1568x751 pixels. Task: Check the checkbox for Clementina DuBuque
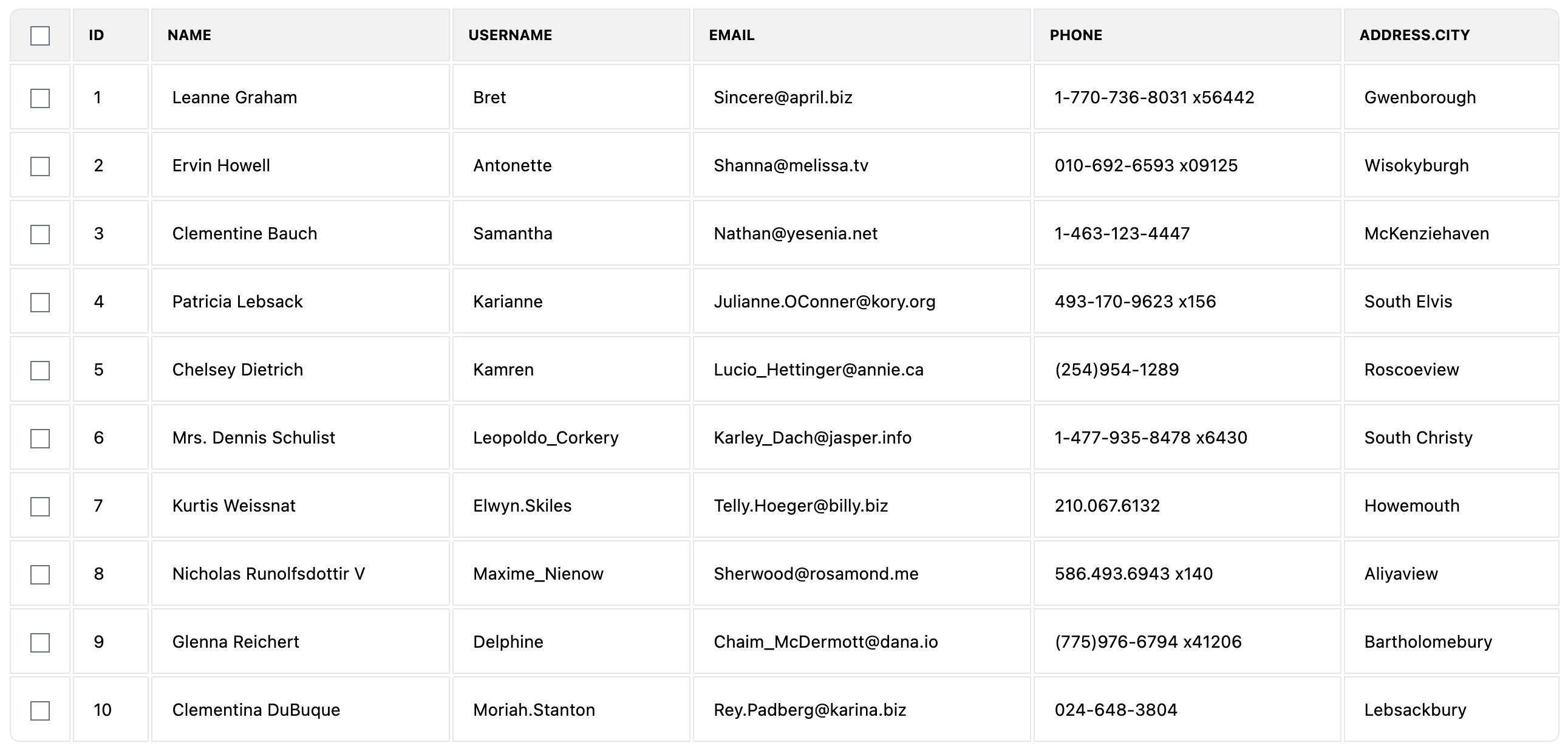tap(40, 710)
